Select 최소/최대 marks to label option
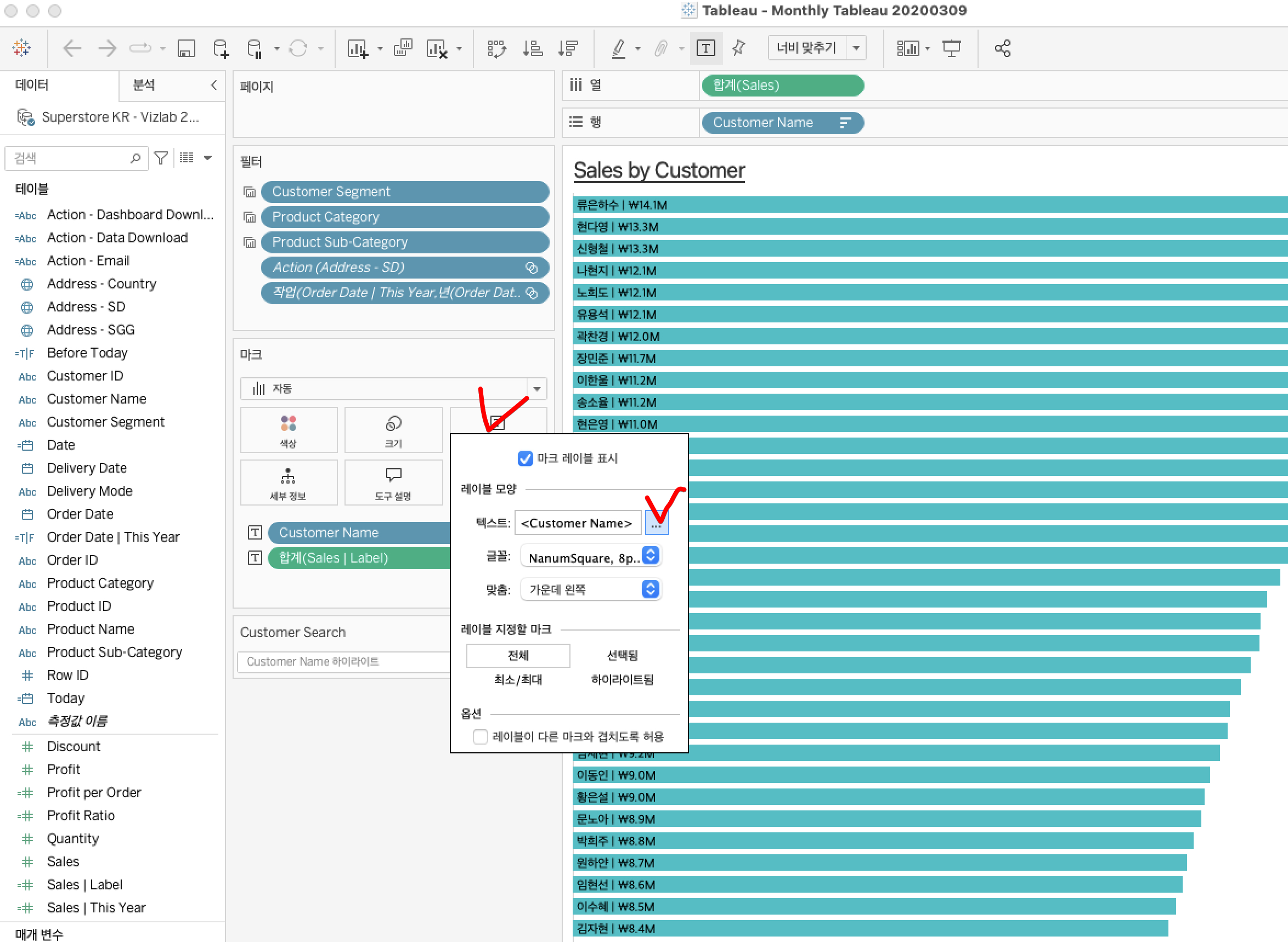The image size is (1288, 942). (518, 680)
